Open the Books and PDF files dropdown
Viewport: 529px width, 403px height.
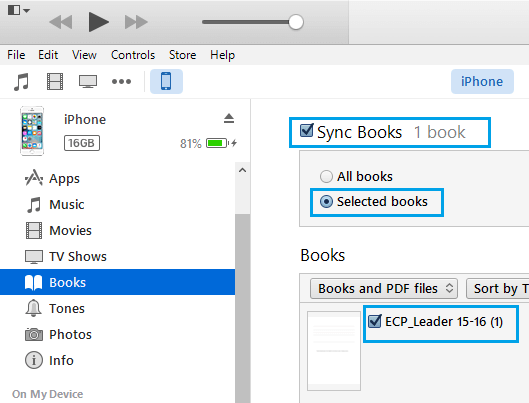pyautogui.click(x=384, y=289)
